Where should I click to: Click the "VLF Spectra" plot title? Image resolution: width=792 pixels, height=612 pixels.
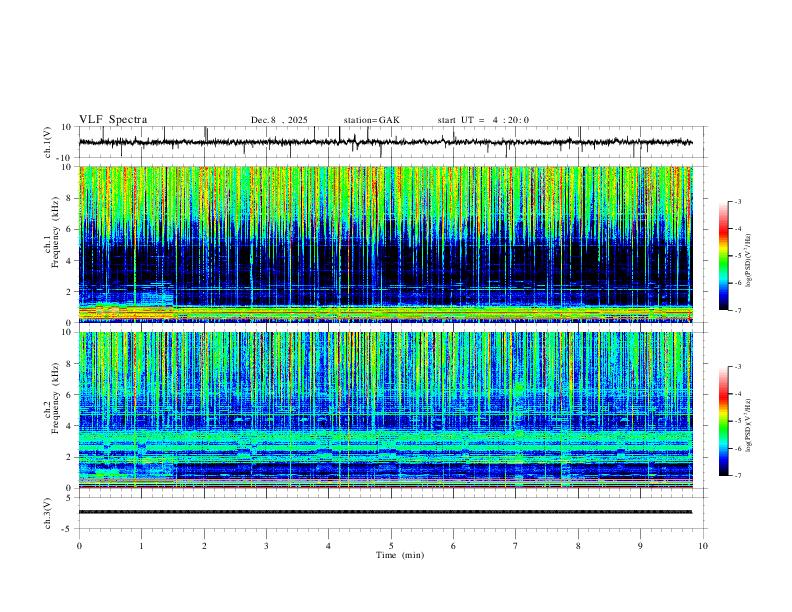113,120
